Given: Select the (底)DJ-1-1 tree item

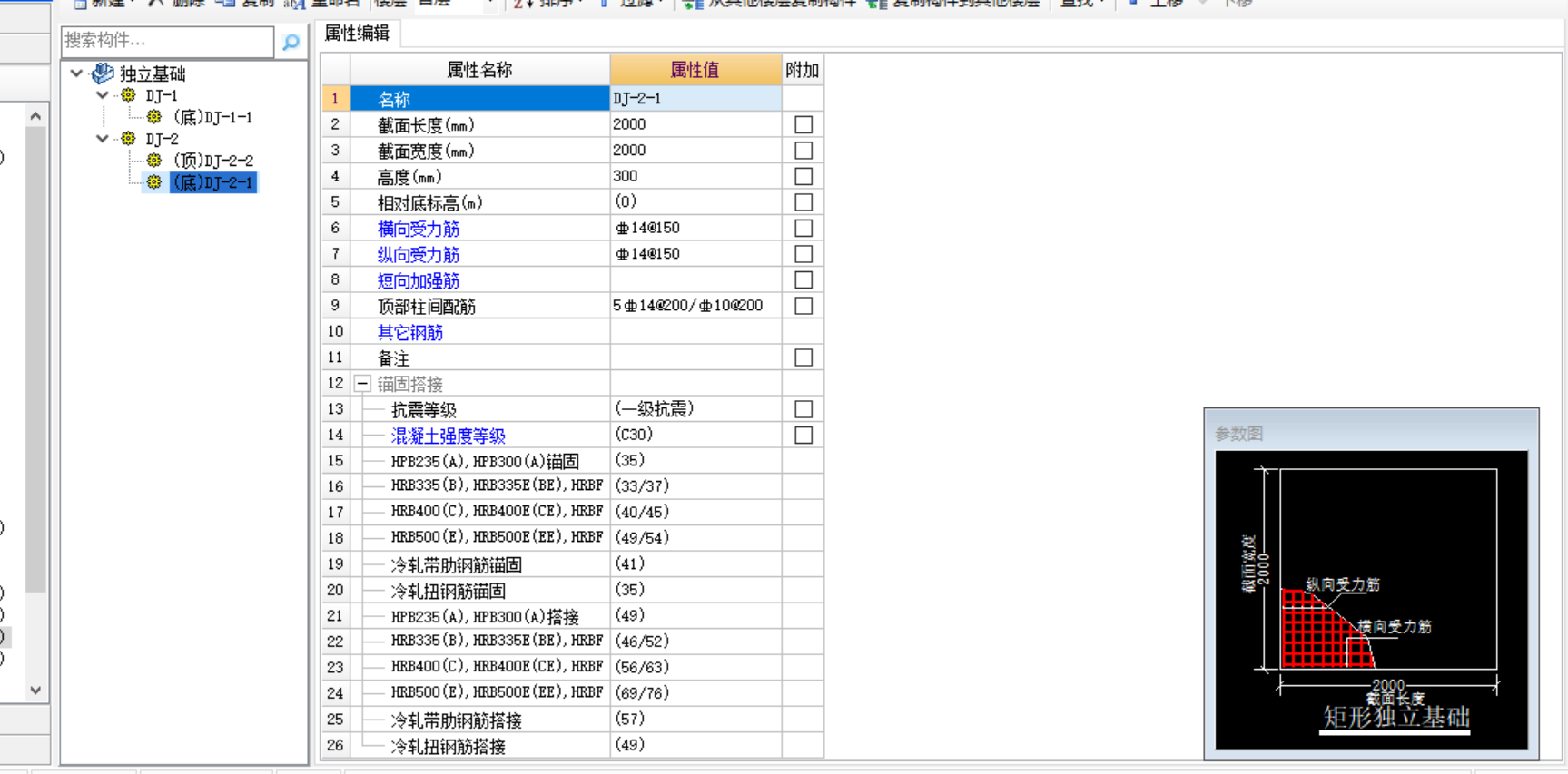Looking at the screenshot, I should (x=212, y=117).
